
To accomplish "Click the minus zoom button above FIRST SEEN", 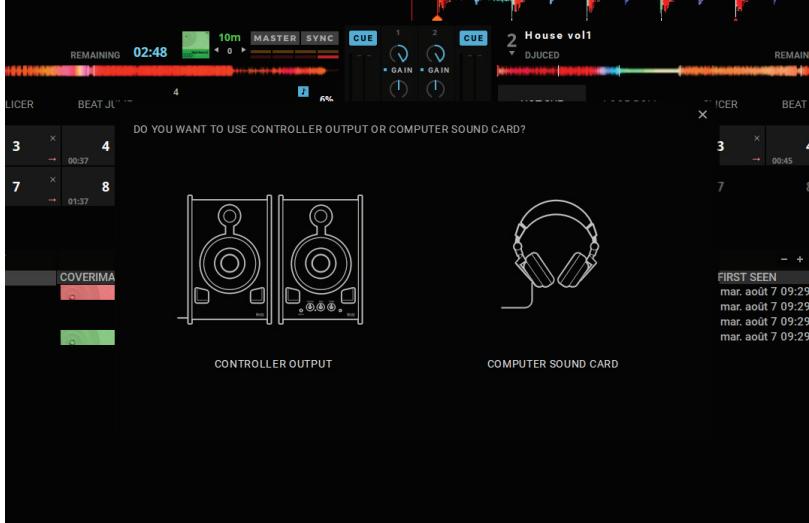I will point(784,259).
